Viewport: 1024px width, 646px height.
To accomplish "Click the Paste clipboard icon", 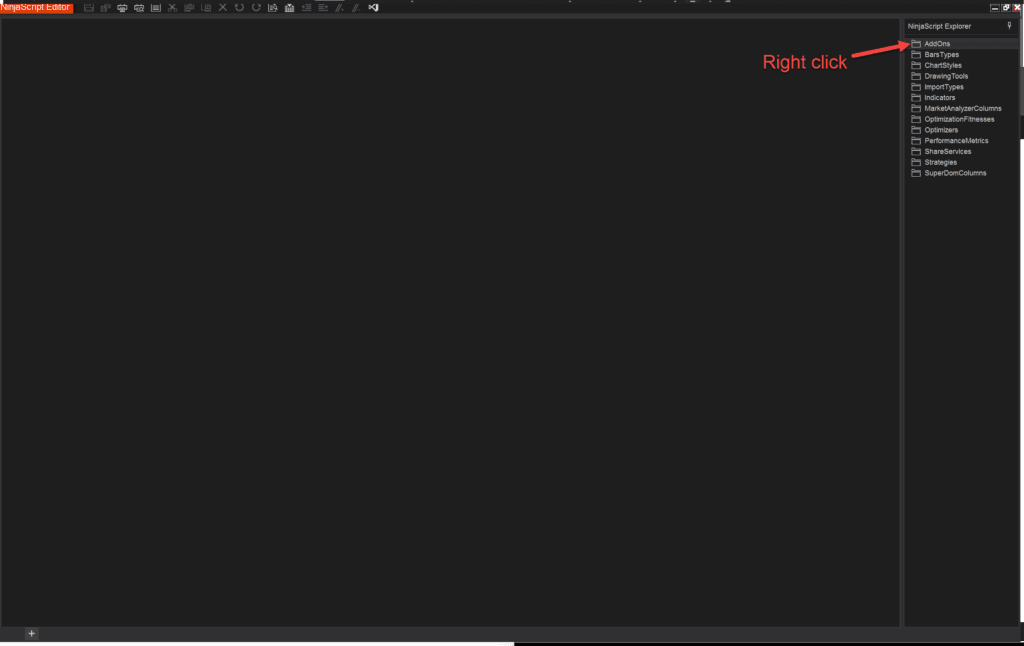I will 206,8.
